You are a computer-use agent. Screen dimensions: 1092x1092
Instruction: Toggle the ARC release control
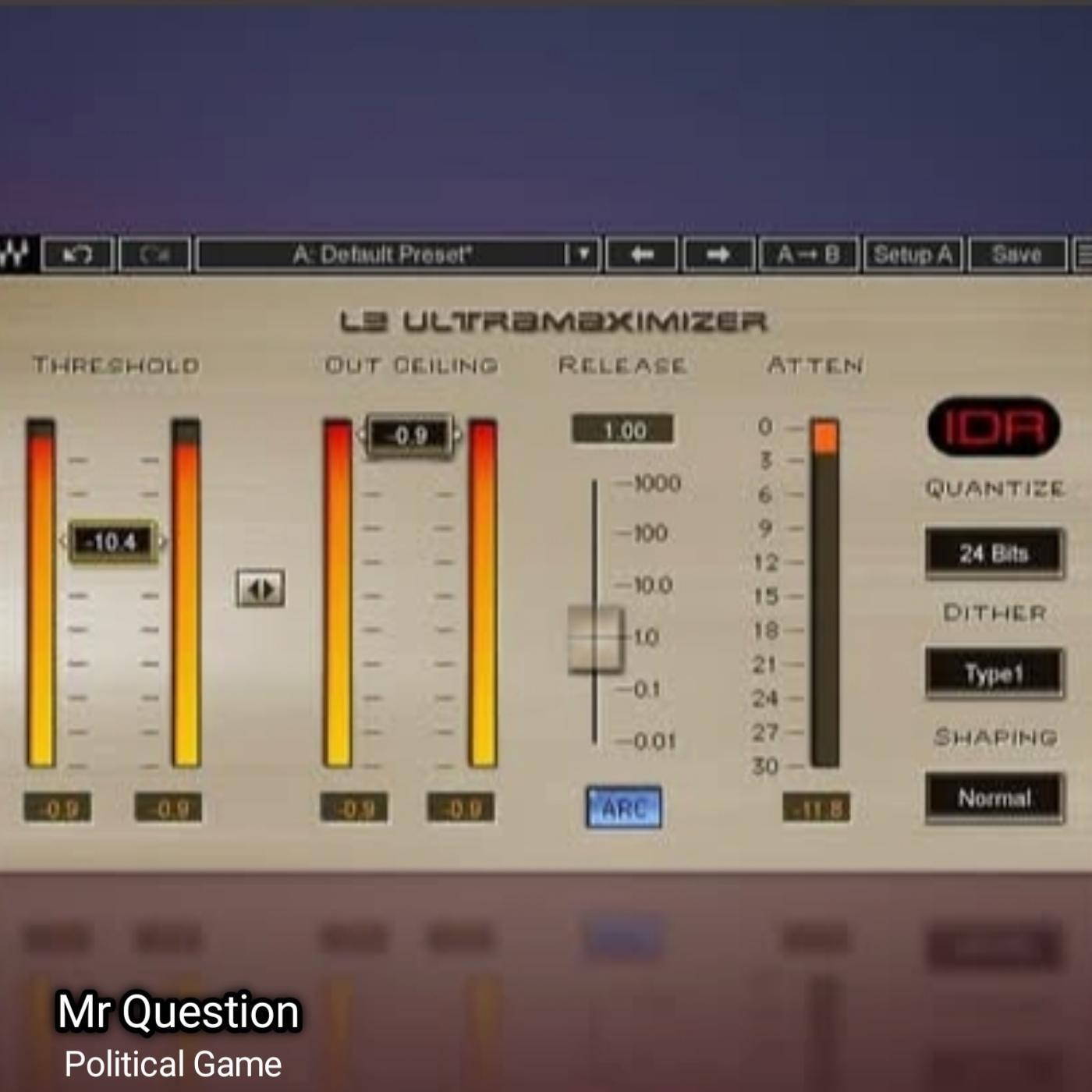point(623,807)
